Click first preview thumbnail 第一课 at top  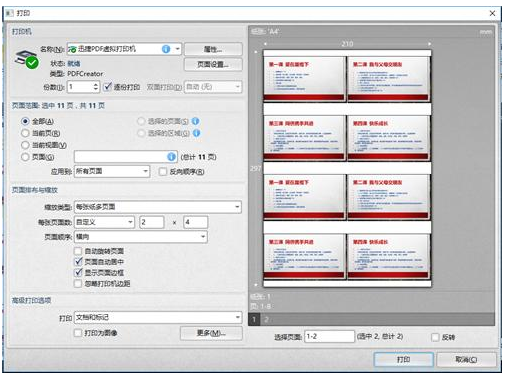(304, 79)
